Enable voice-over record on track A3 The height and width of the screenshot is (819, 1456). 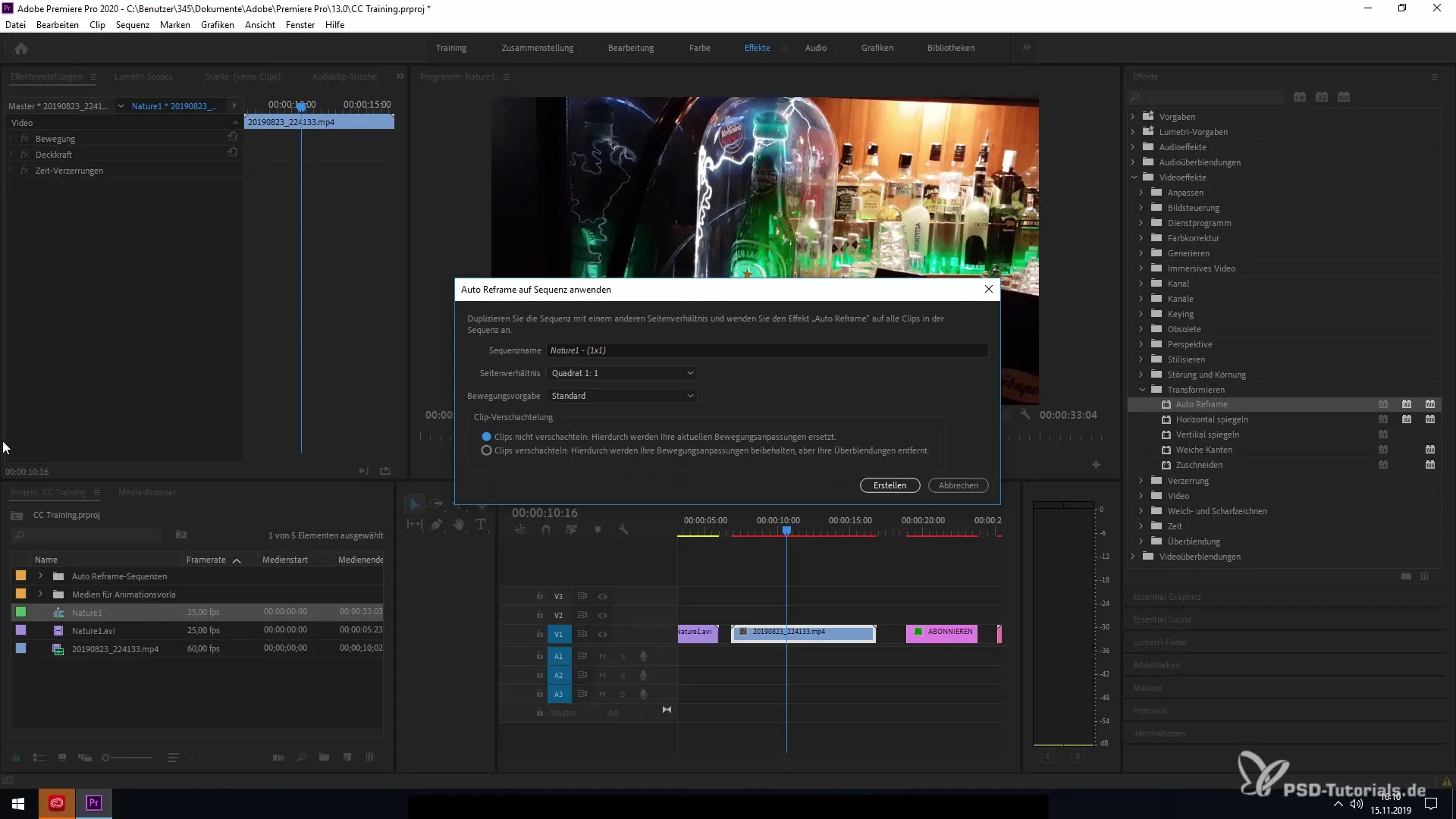coord(643,695)
